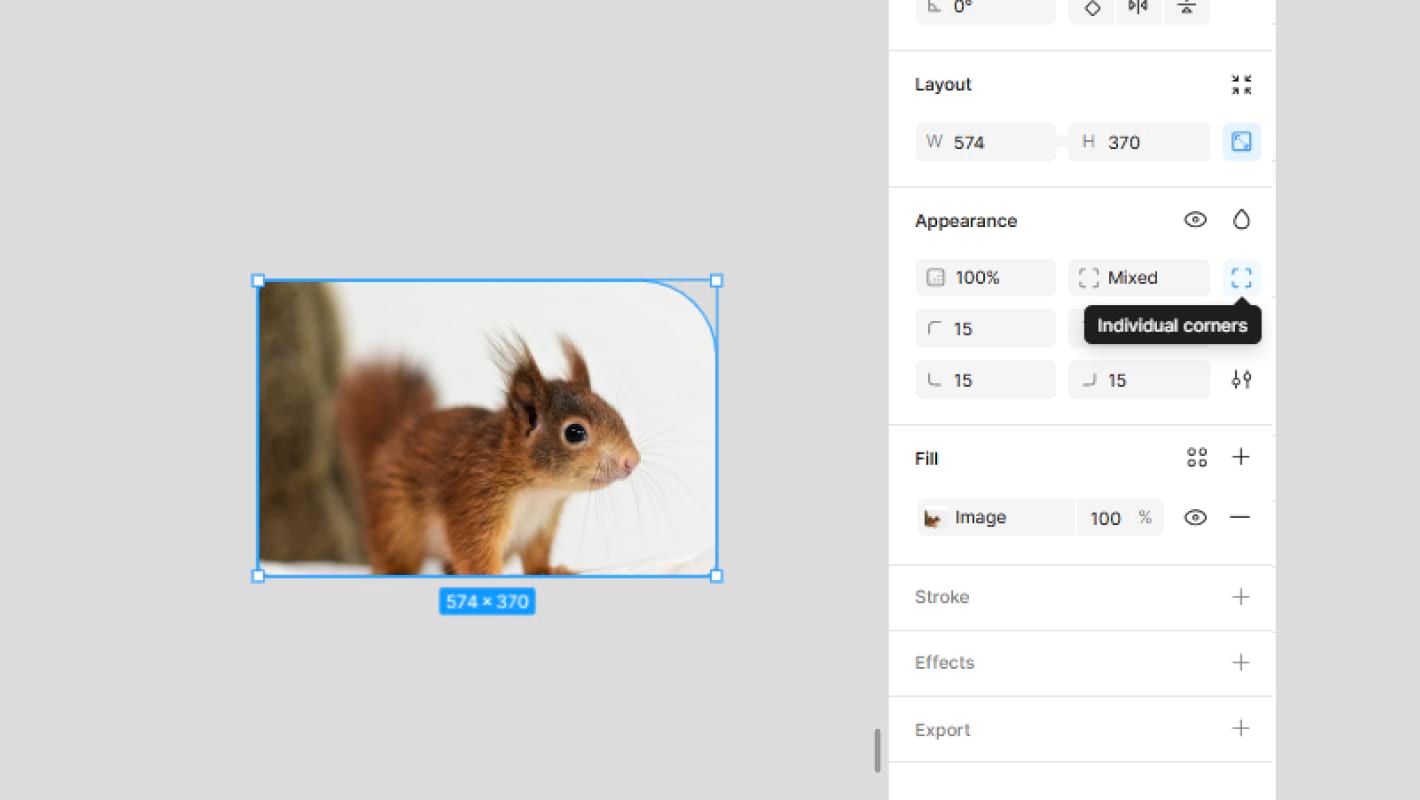Add a new fill with the plus icon
1420x800 pixels.
tap(1241, 457)
